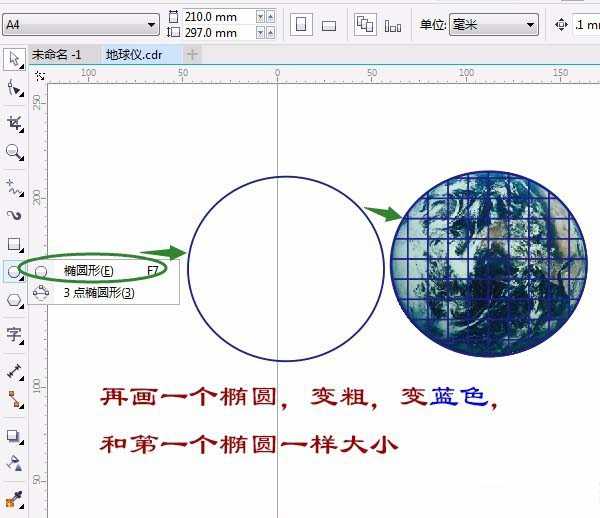Select the Color eyedropper tool
The width and height of the screenshot is (600, 518).
coord(14,500)
